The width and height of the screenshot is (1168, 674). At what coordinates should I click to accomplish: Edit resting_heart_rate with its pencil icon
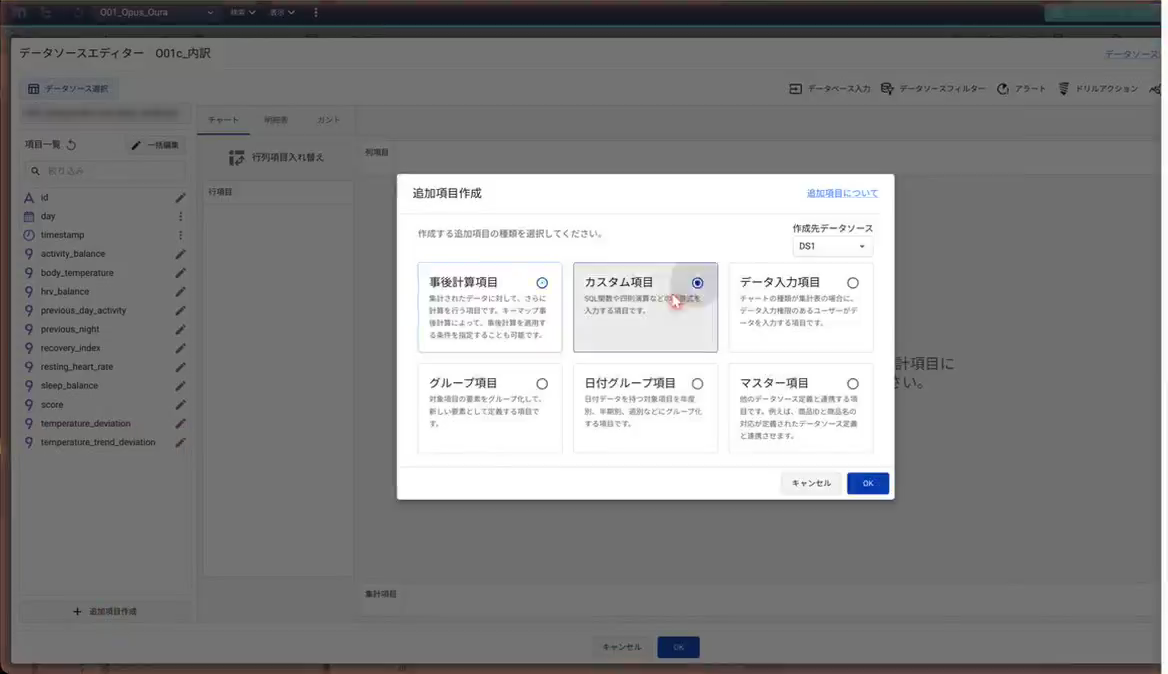coord(180,367)
